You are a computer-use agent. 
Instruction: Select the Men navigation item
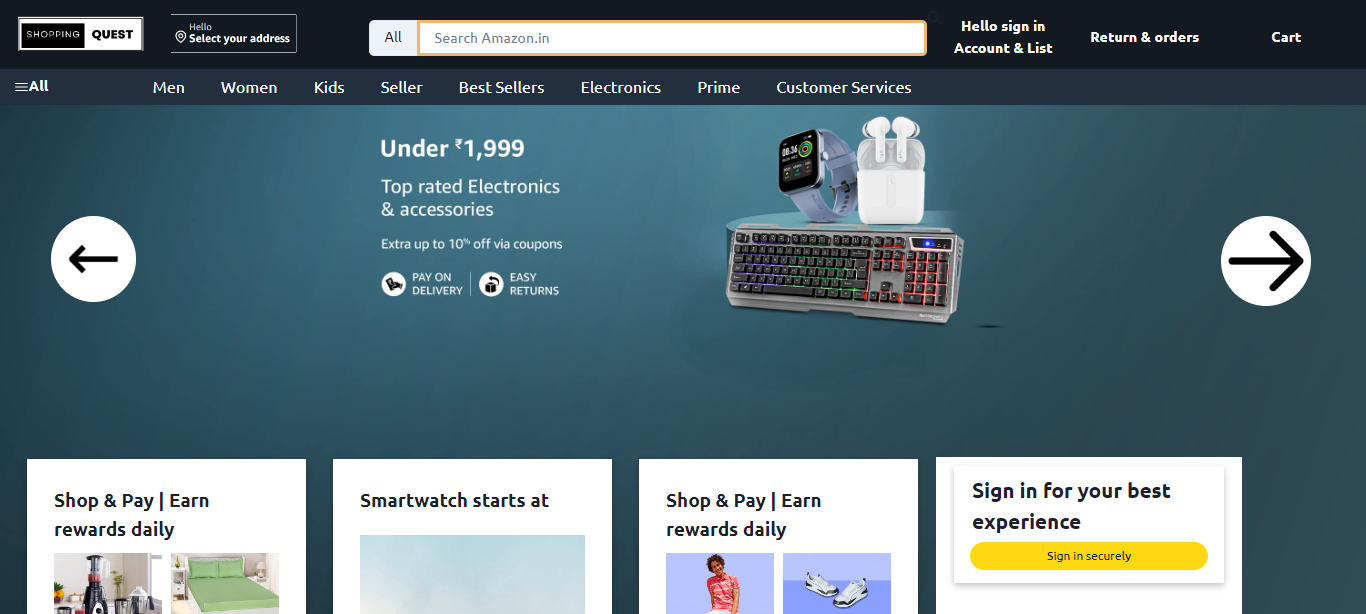[169, 88]
